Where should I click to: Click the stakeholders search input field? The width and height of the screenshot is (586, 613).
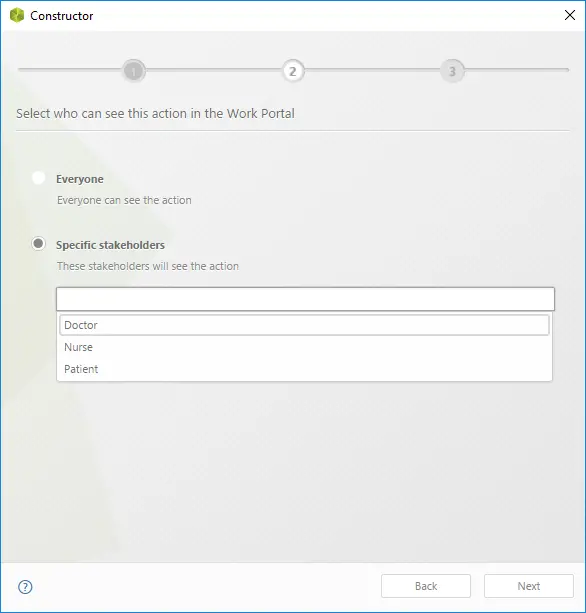(x=305, y=299)
